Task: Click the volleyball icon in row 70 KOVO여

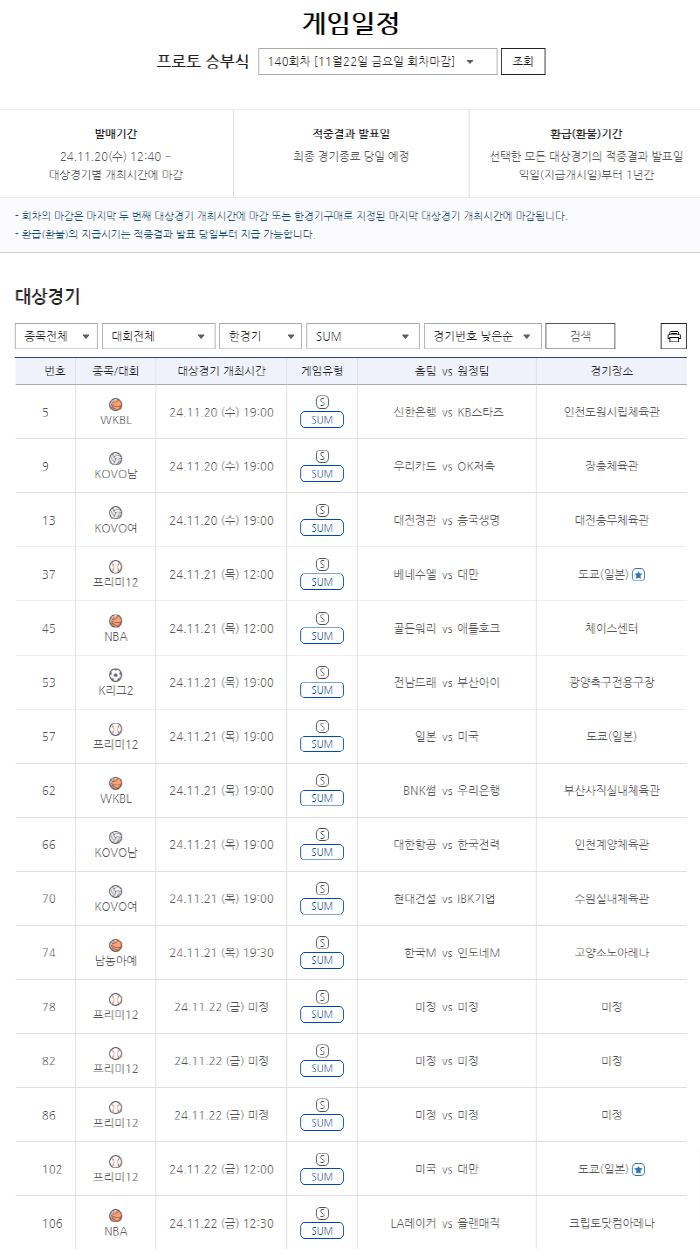Action: [x=115, y=891]
